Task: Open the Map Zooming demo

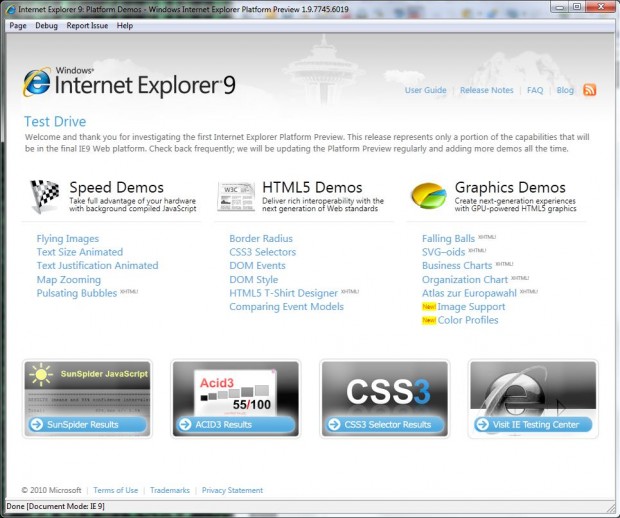Action: coord(69,280)
